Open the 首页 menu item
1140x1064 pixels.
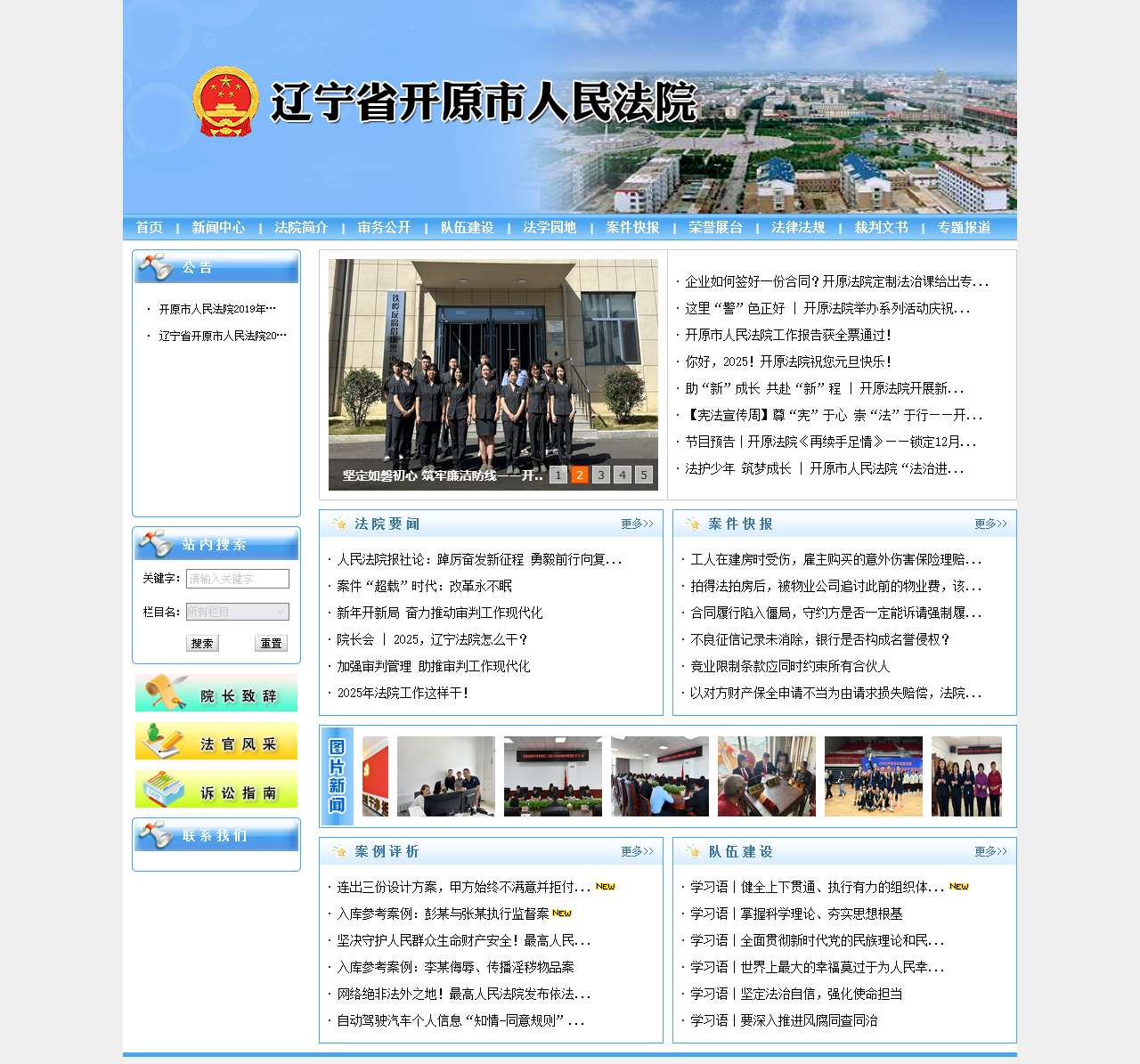coord(150,228)
